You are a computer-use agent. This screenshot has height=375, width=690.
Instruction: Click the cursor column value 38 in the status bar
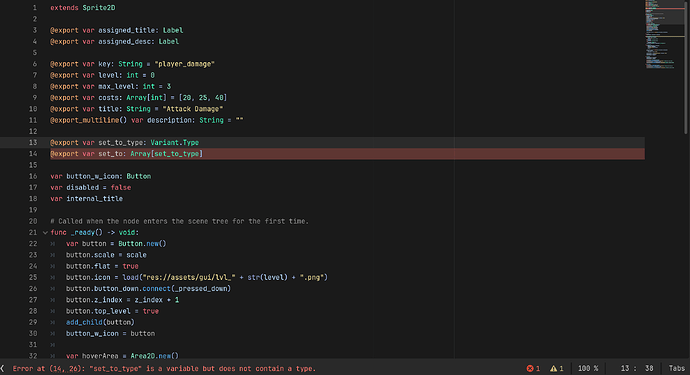point(649,368)
